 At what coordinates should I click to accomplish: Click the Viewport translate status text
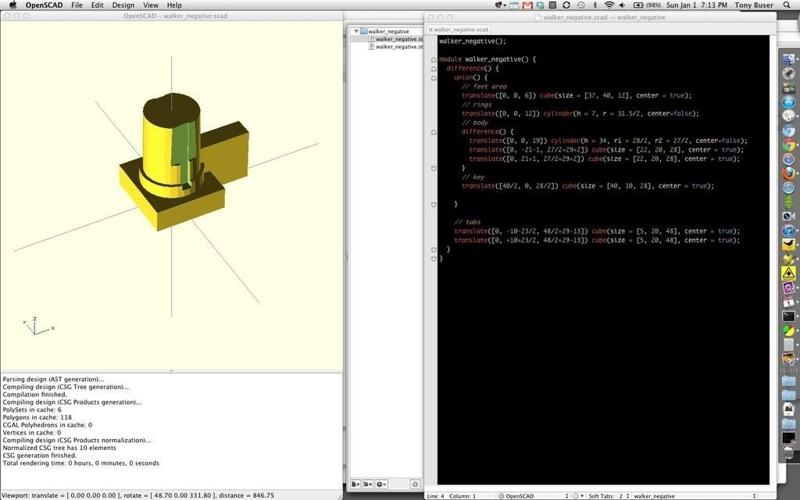click(x=138, y=495)
